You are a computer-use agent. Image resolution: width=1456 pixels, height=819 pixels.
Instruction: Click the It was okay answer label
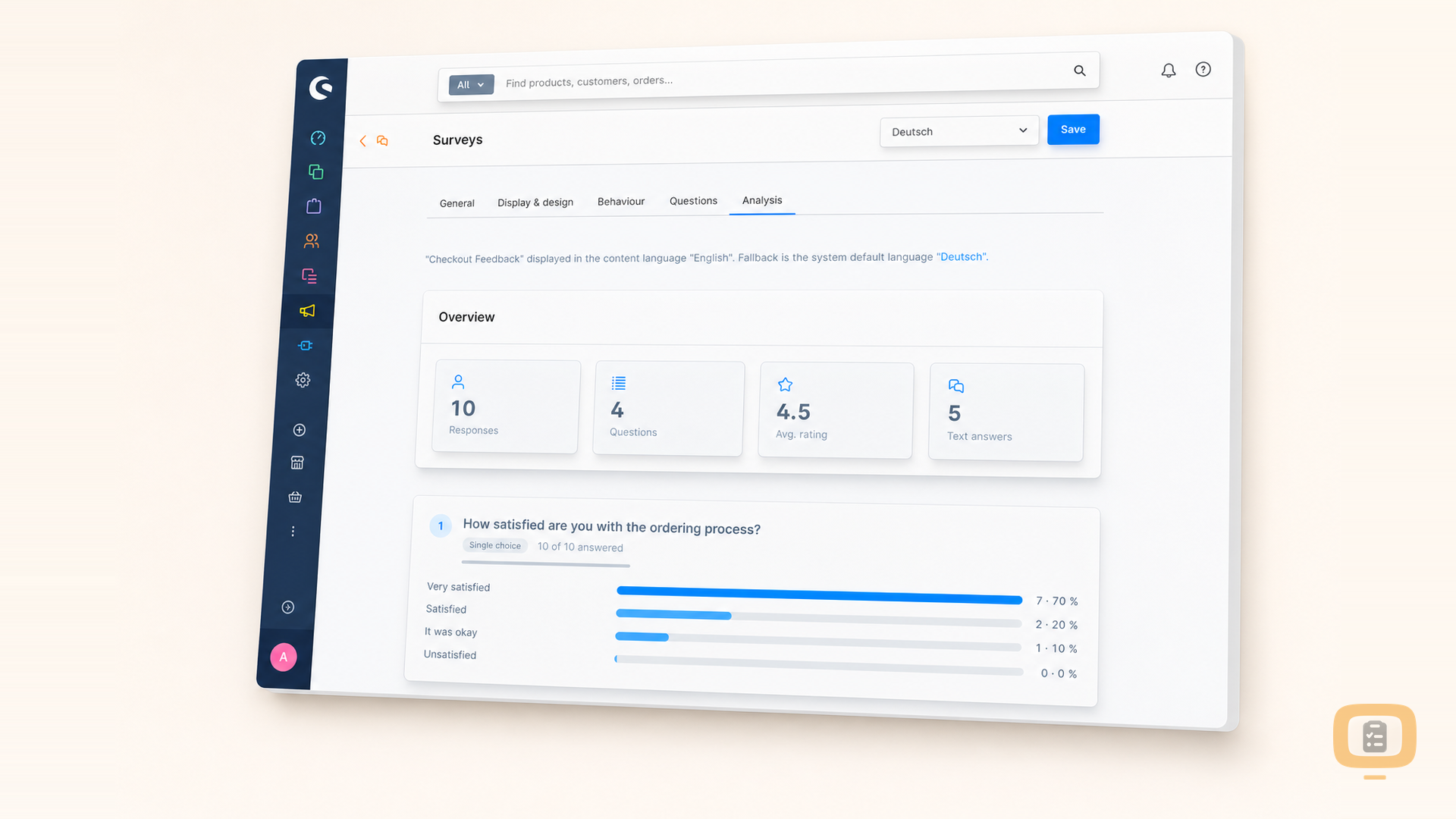[x=450, y=632]
